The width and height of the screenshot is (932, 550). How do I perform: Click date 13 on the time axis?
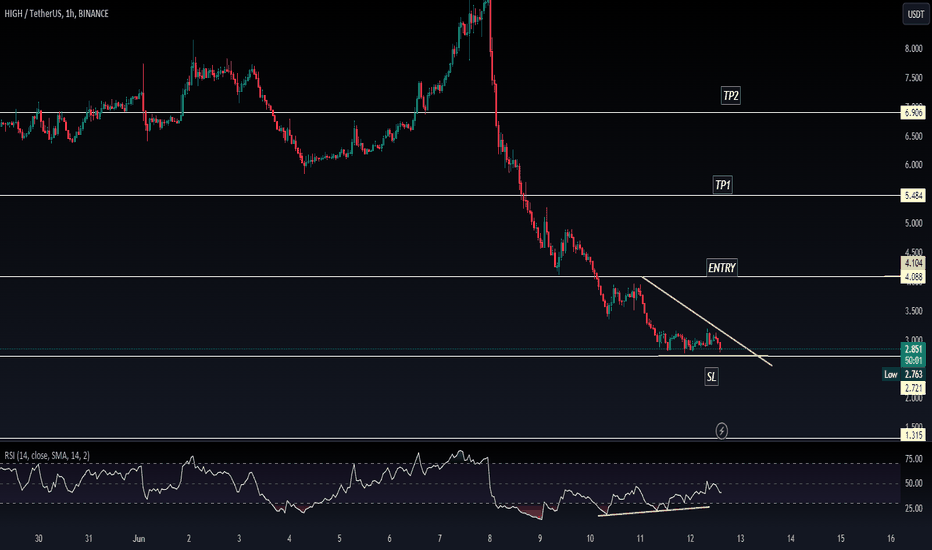pos(740,539)
